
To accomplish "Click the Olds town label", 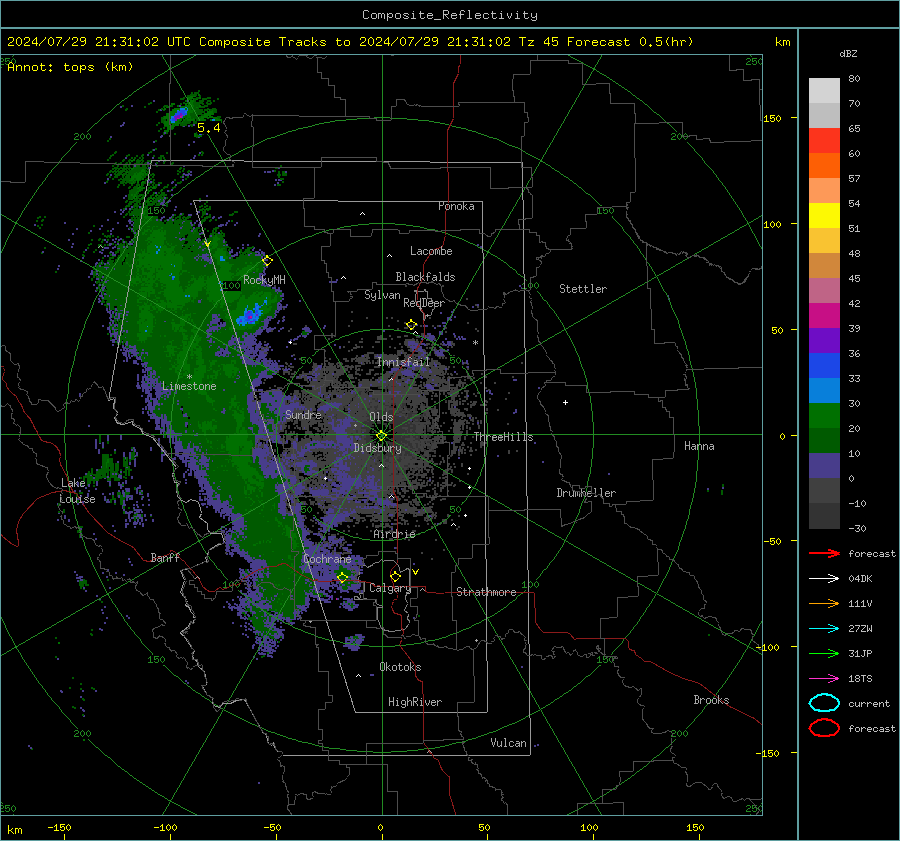I will click(x=381, y=417).
